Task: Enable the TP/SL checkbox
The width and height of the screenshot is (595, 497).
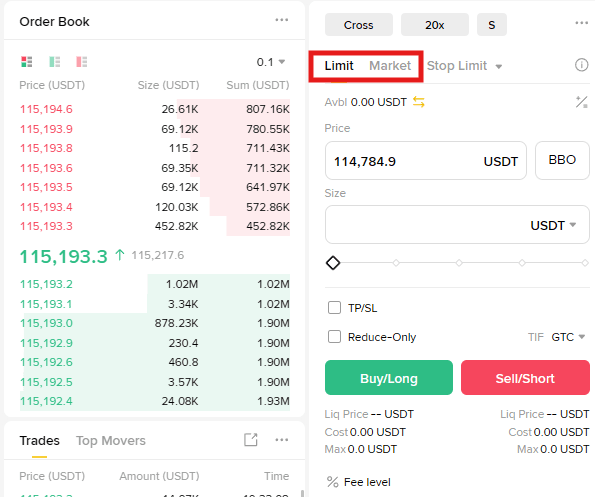Action: coord(334,307)
